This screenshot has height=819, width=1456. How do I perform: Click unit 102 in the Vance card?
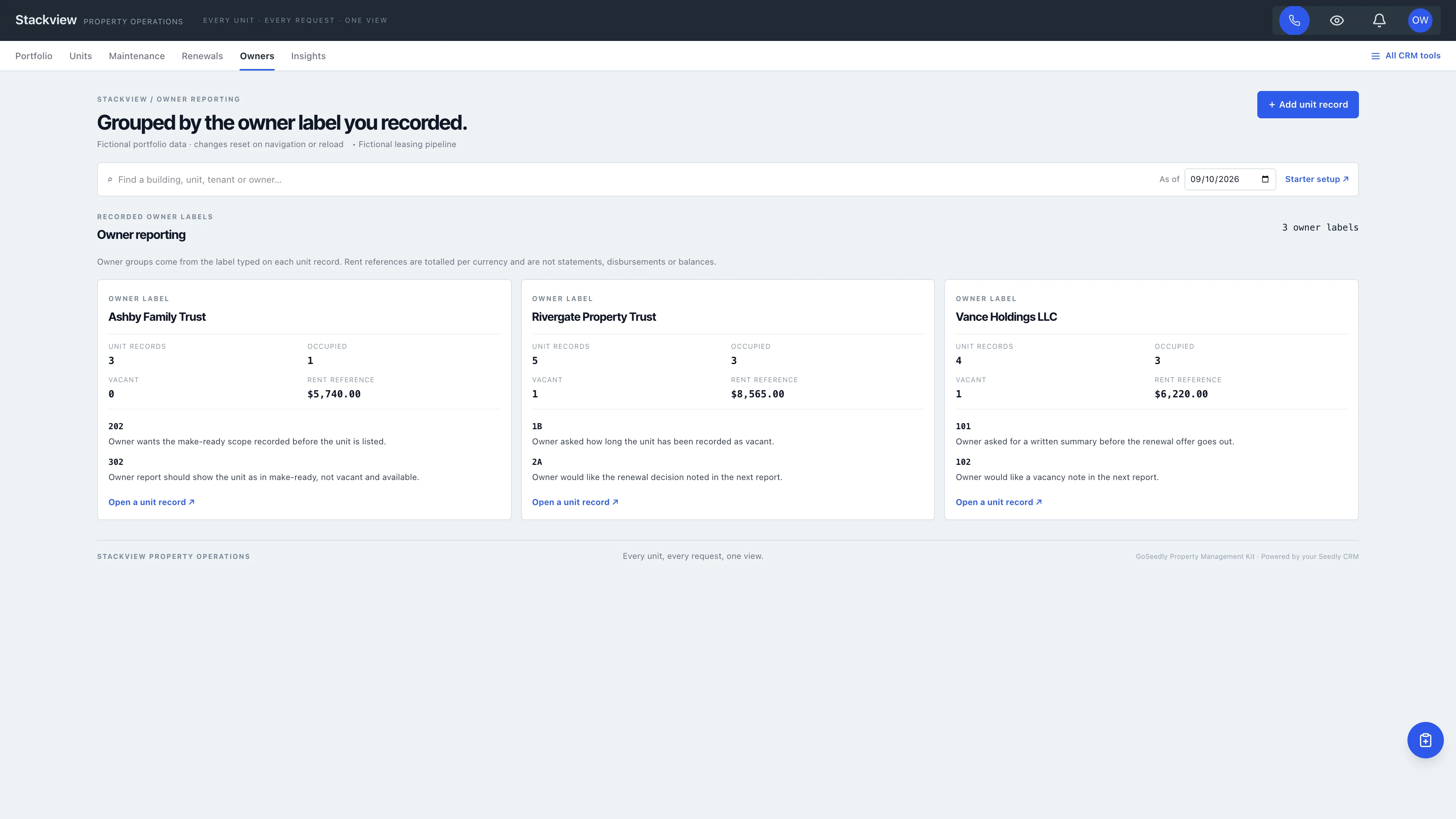(963, 462)
